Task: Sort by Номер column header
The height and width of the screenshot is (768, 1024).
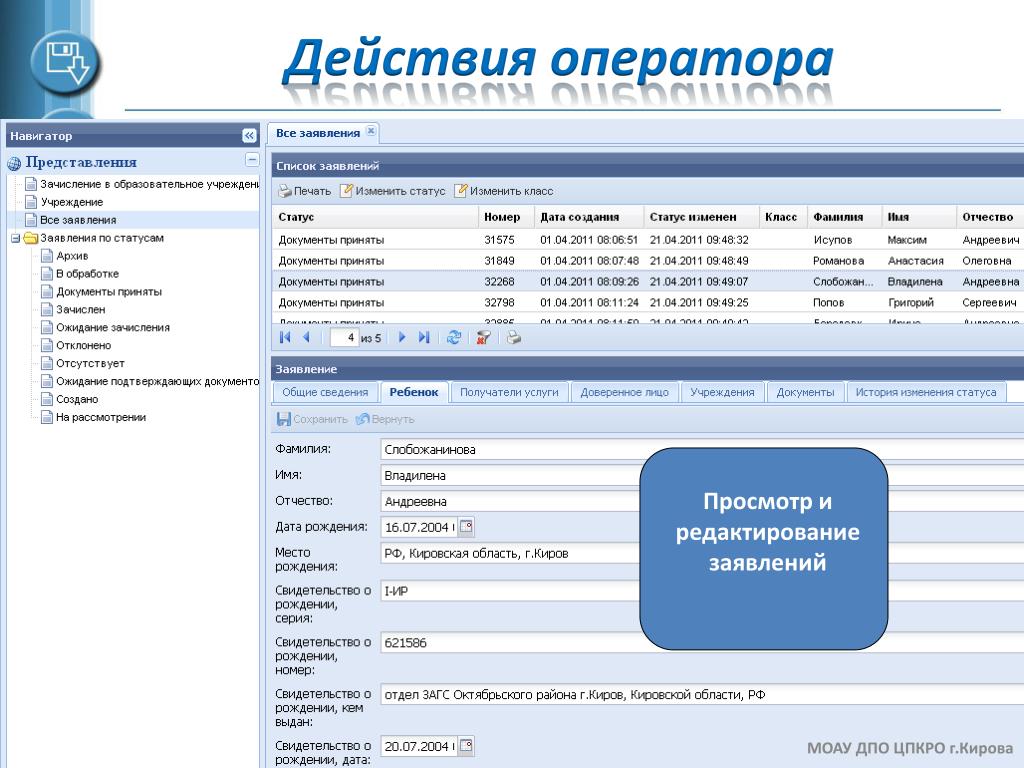Action: pos(506,217)
